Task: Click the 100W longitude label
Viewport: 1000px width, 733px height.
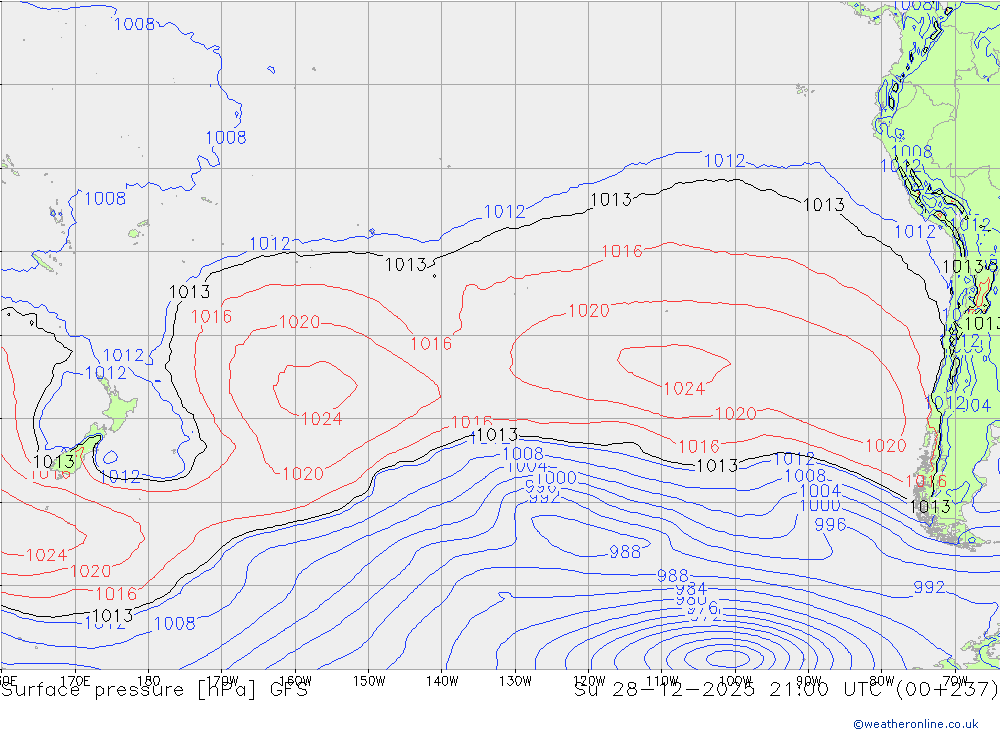Action: click(735, 681)
